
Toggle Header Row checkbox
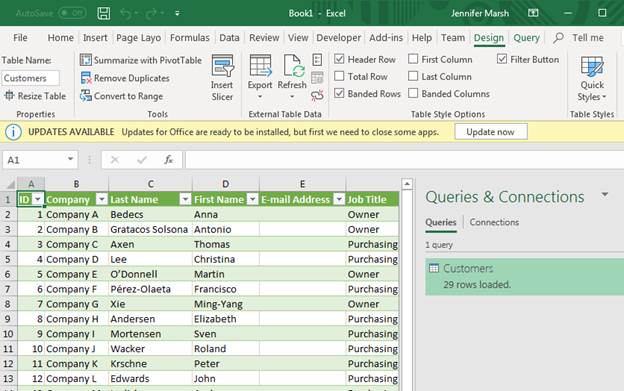[339, 59]
